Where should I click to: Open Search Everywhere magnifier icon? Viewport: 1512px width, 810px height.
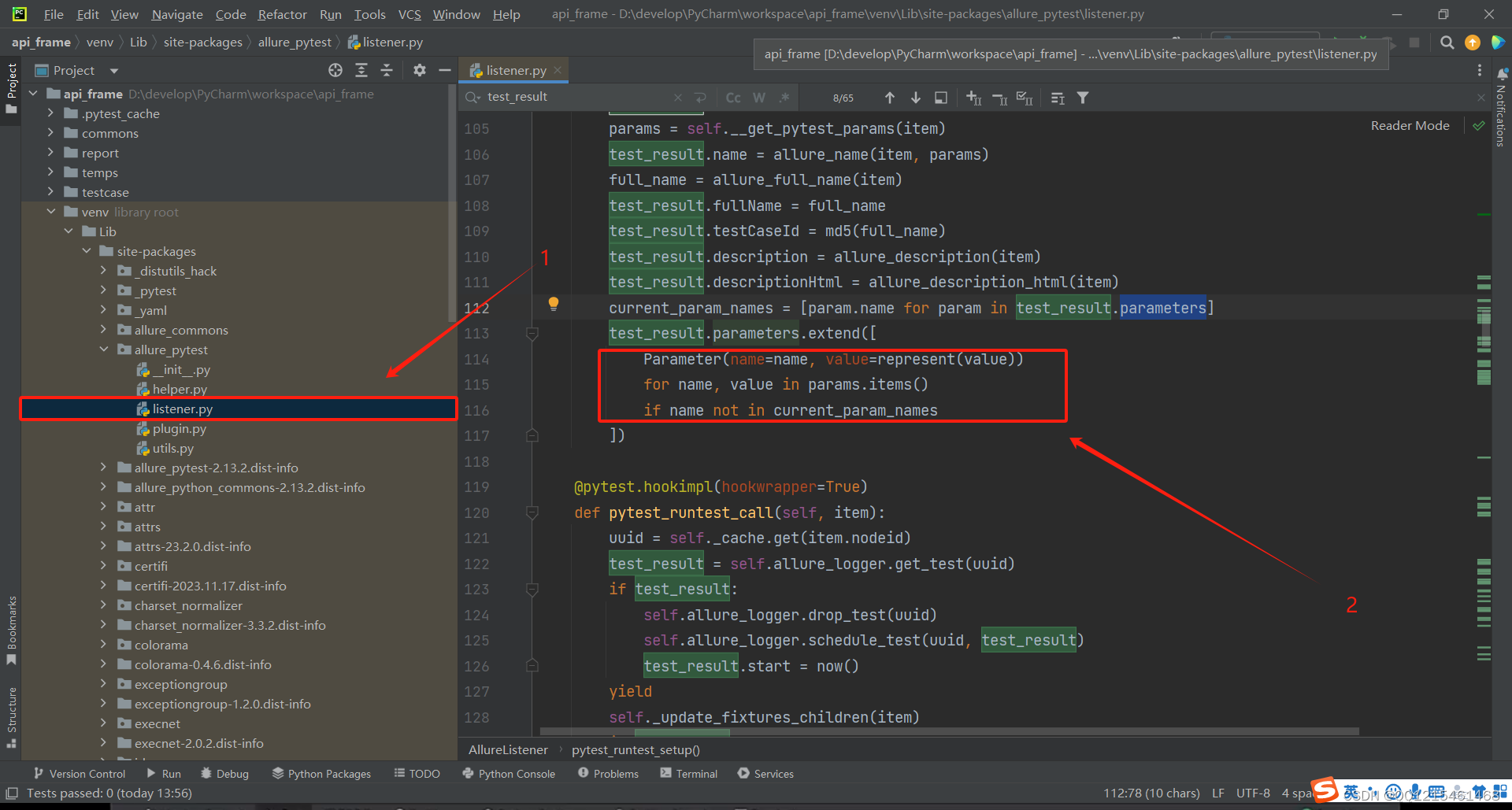click(x=1447, y=43)
